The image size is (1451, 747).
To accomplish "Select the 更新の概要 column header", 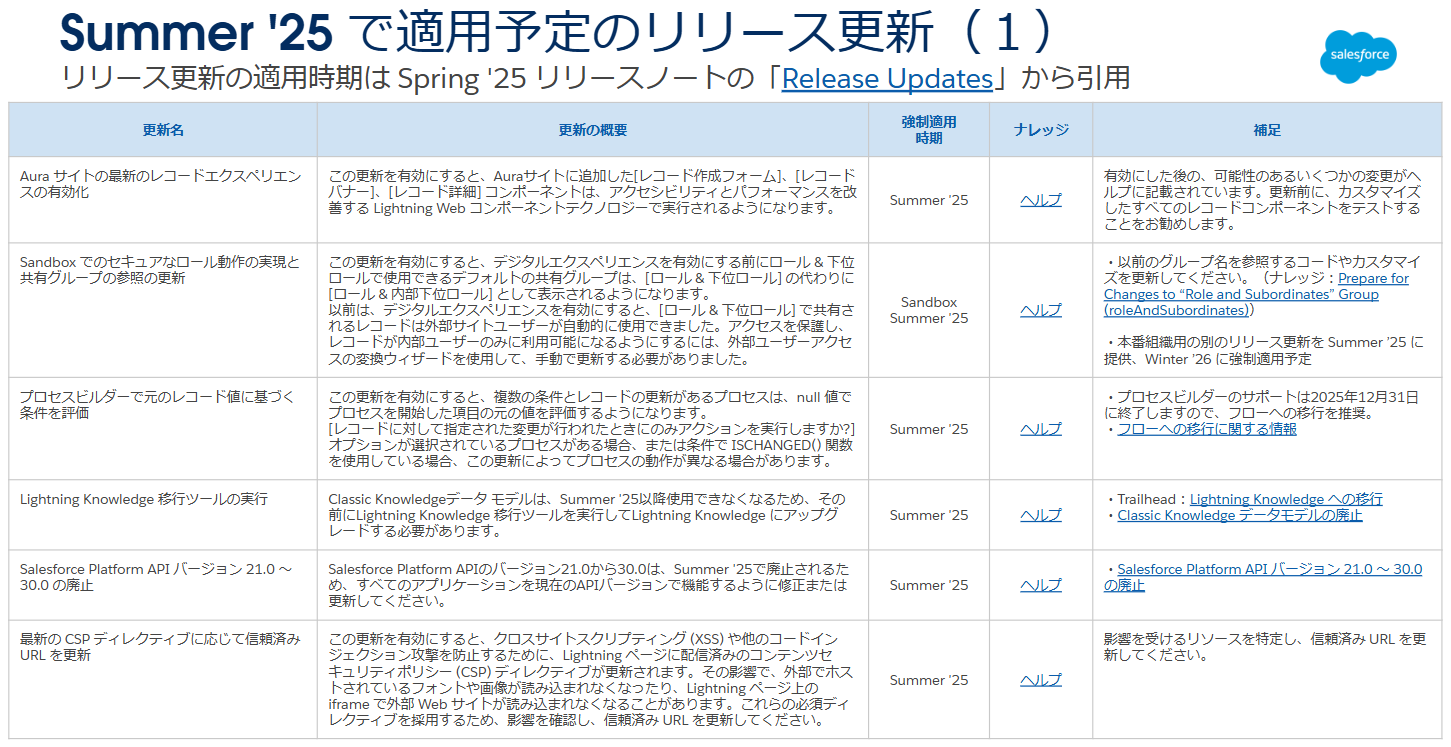I will pos(593,130).
